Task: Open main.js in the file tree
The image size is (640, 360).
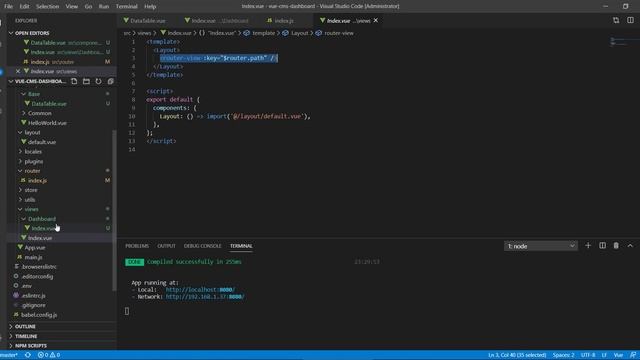Action: (x=33, y=257)
